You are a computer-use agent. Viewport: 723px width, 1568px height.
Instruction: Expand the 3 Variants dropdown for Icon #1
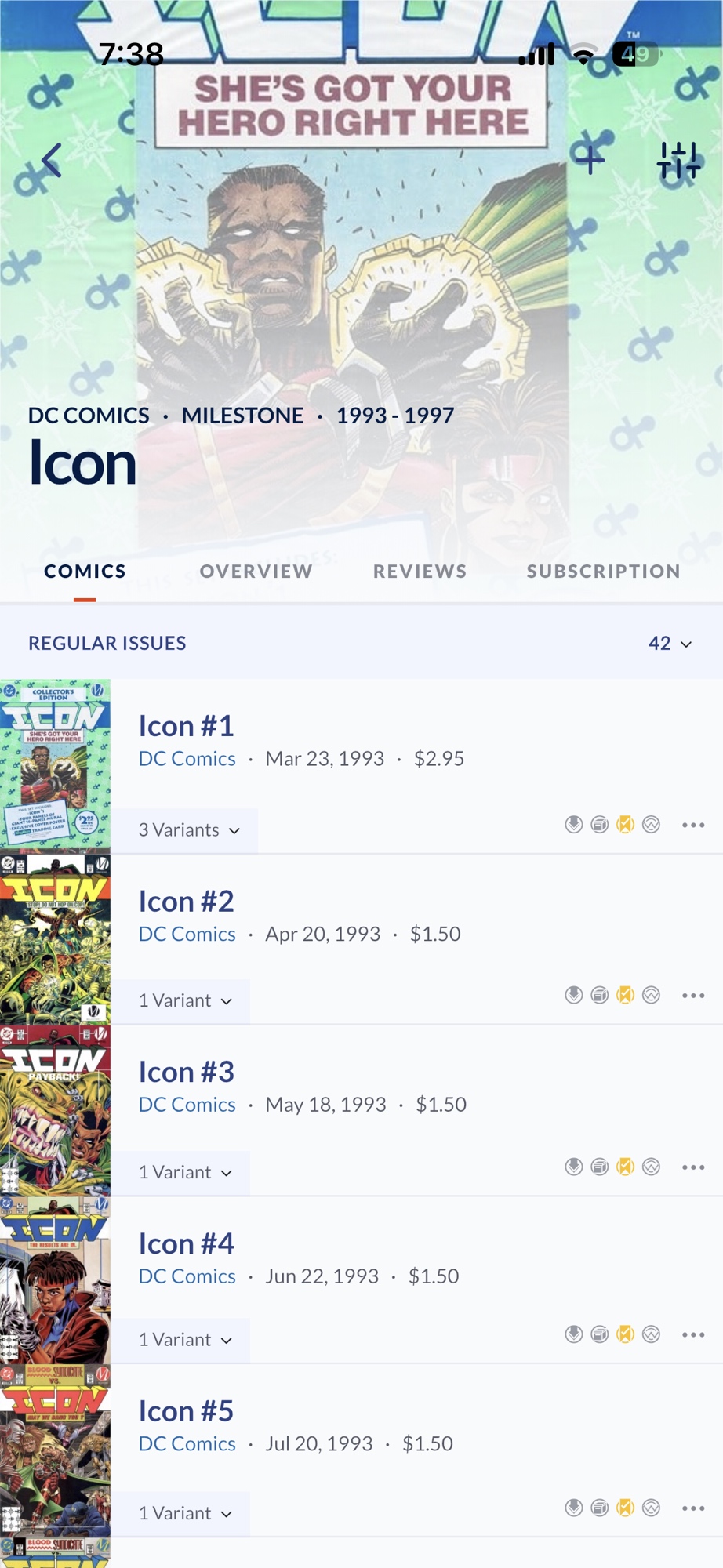tap(189, 830)
